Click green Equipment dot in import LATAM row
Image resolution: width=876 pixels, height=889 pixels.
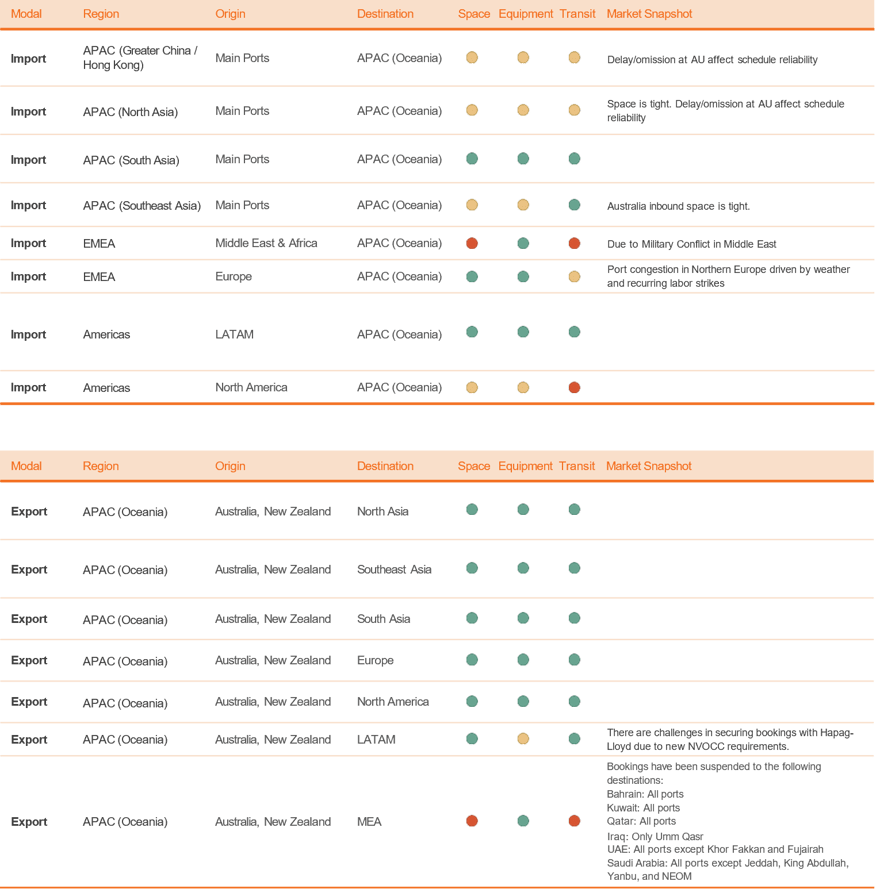click(x=523, y=333)
